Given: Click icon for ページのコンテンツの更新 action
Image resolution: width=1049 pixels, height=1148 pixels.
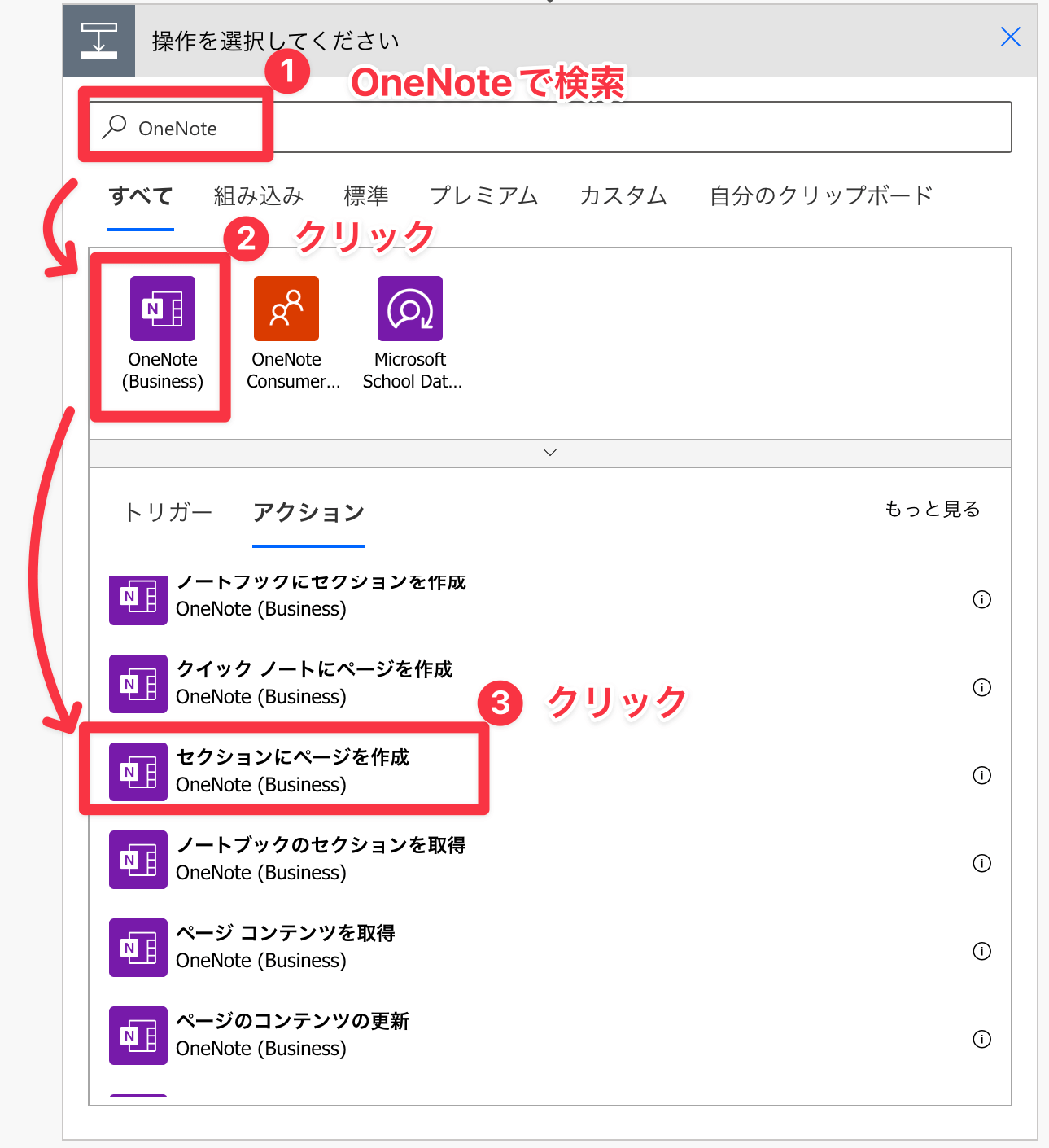Looking at the screenshot, I should (138, 1036).
